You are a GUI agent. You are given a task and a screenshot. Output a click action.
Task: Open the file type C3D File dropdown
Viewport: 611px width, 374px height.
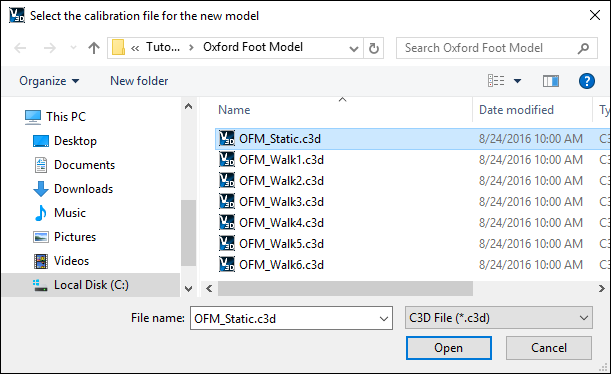[x=499, y=318]
